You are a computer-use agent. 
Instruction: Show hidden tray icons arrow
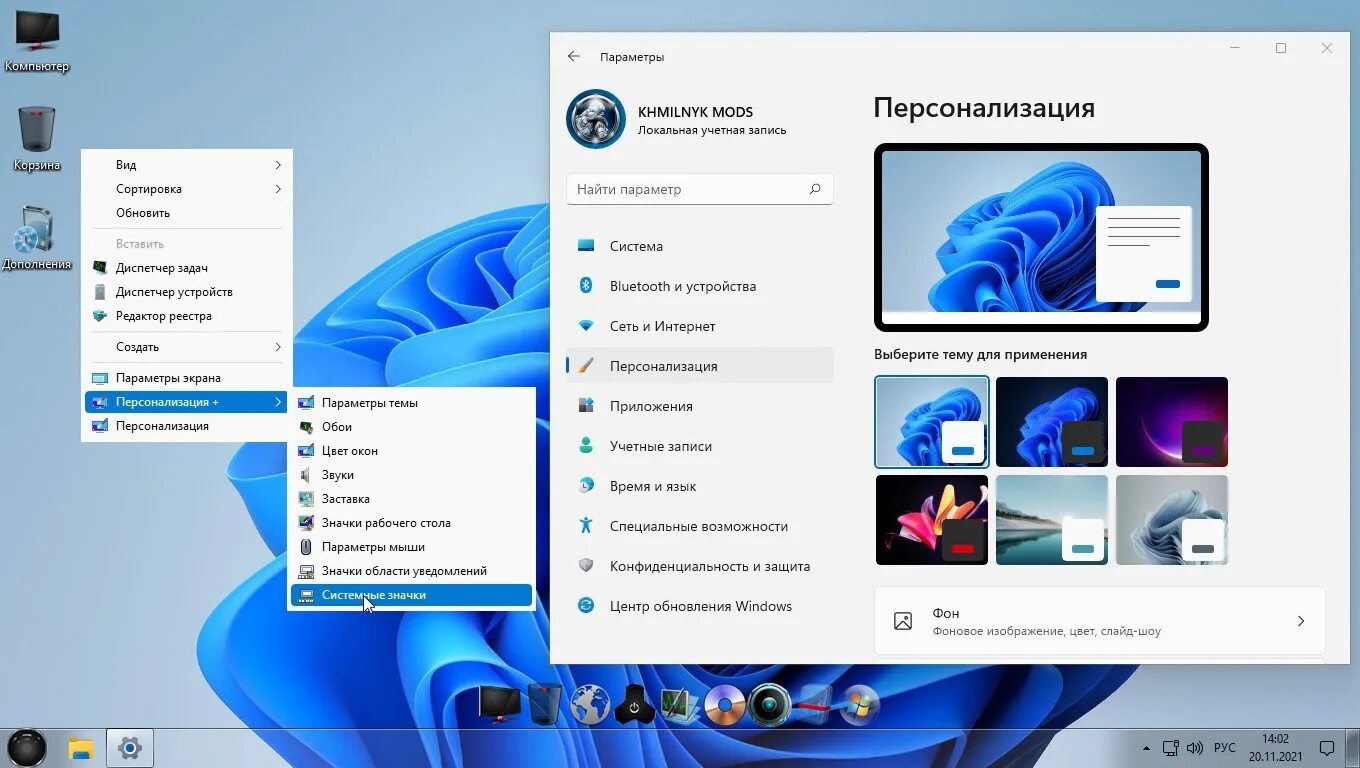[1146, 748]
